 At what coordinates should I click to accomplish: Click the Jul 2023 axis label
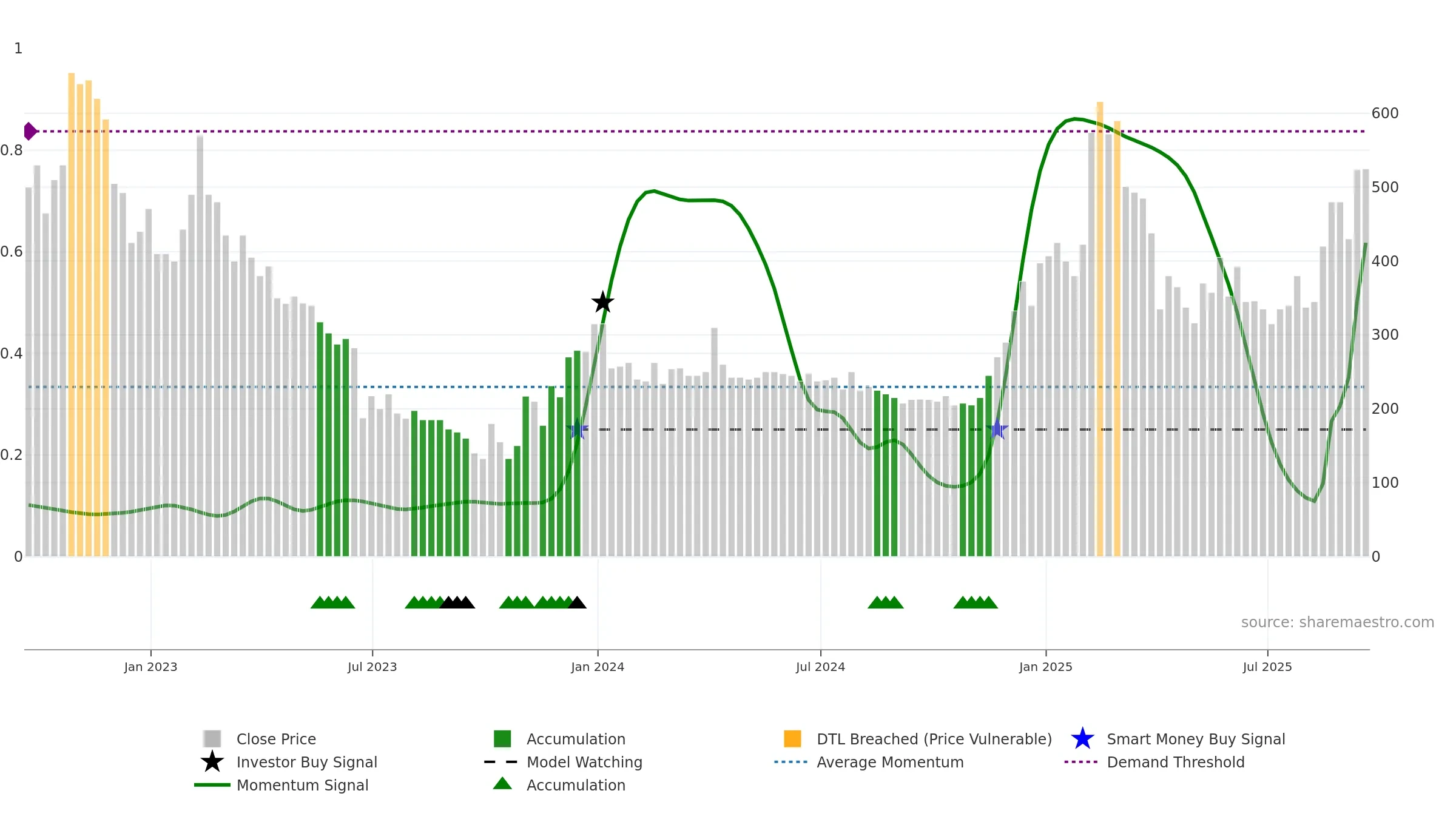pos(372,667)
